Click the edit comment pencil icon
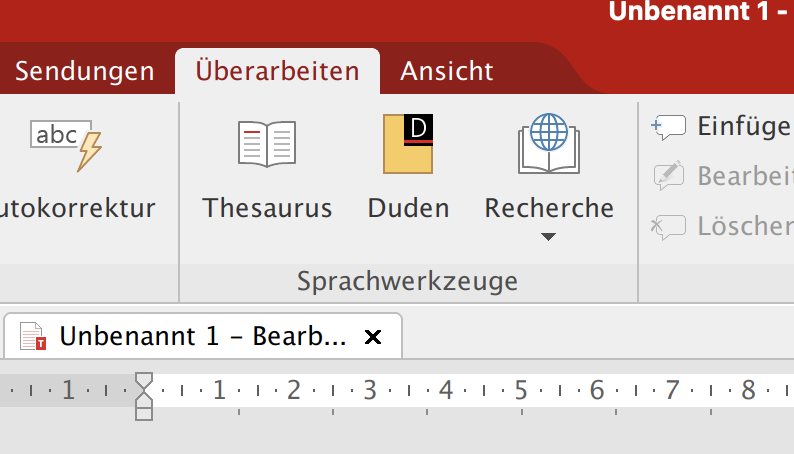Screen dimensions: 794x454 coord(668,176)
